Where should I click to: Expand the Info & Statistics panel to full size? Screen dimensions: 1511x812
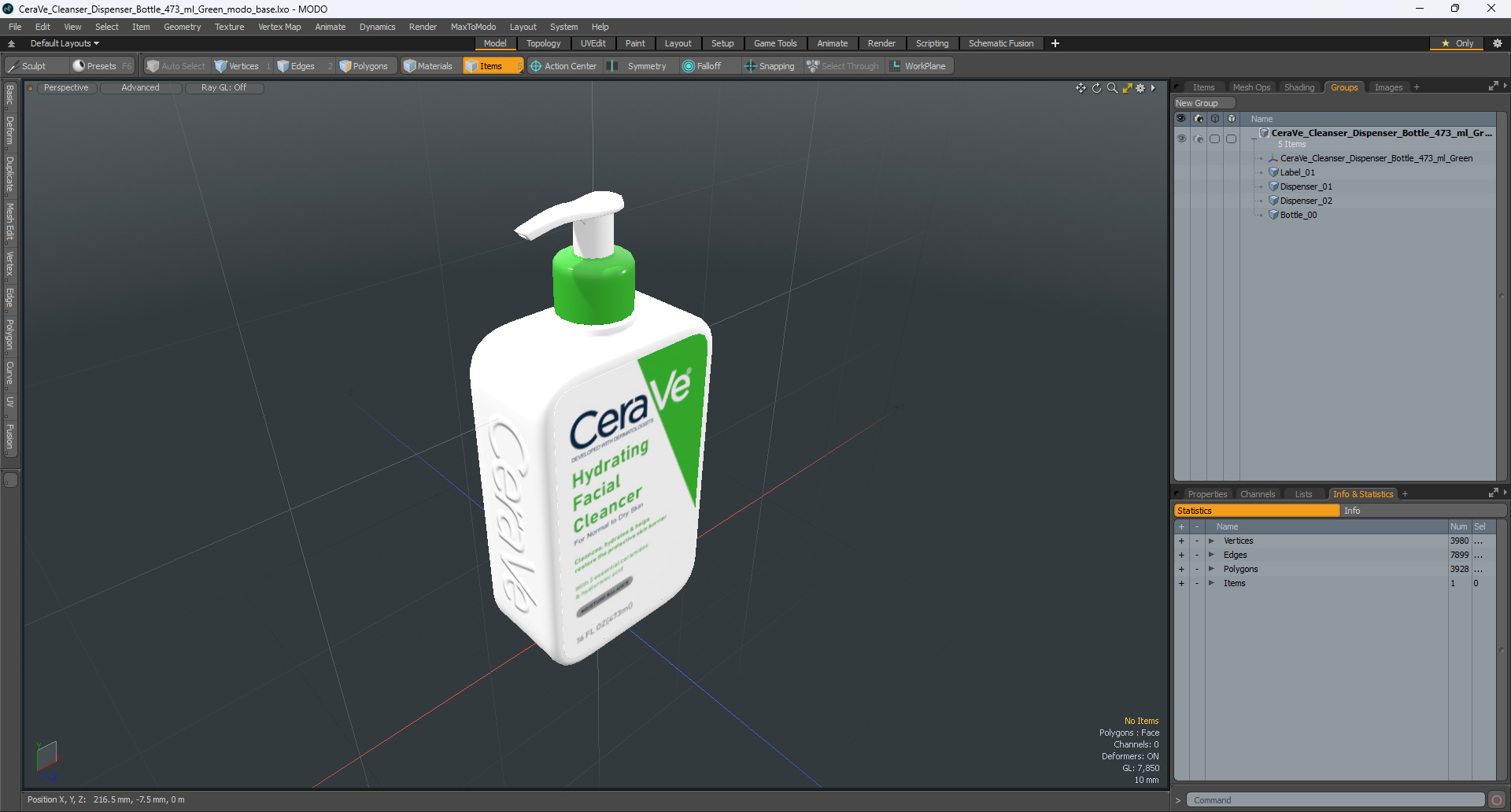(1493, 493)
